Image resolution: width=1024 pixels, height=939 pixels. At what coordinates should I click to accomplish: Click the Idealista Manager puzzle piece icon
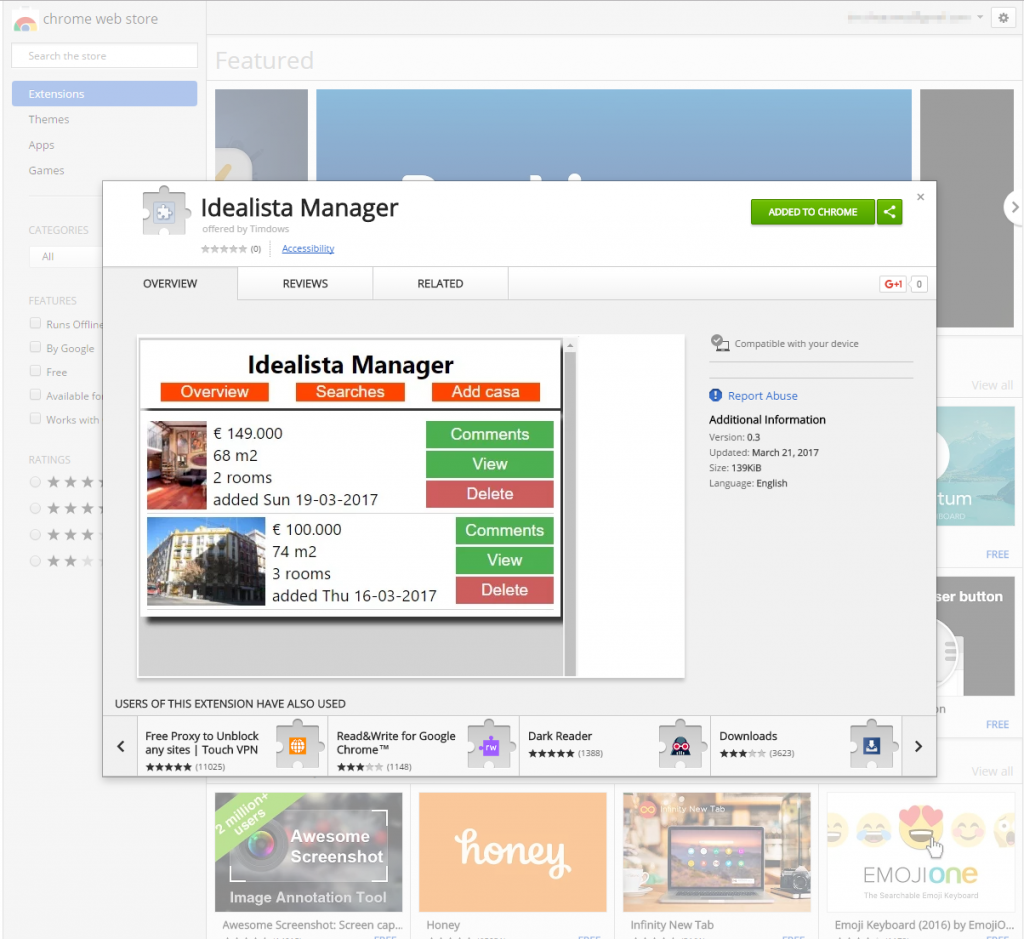166,211
